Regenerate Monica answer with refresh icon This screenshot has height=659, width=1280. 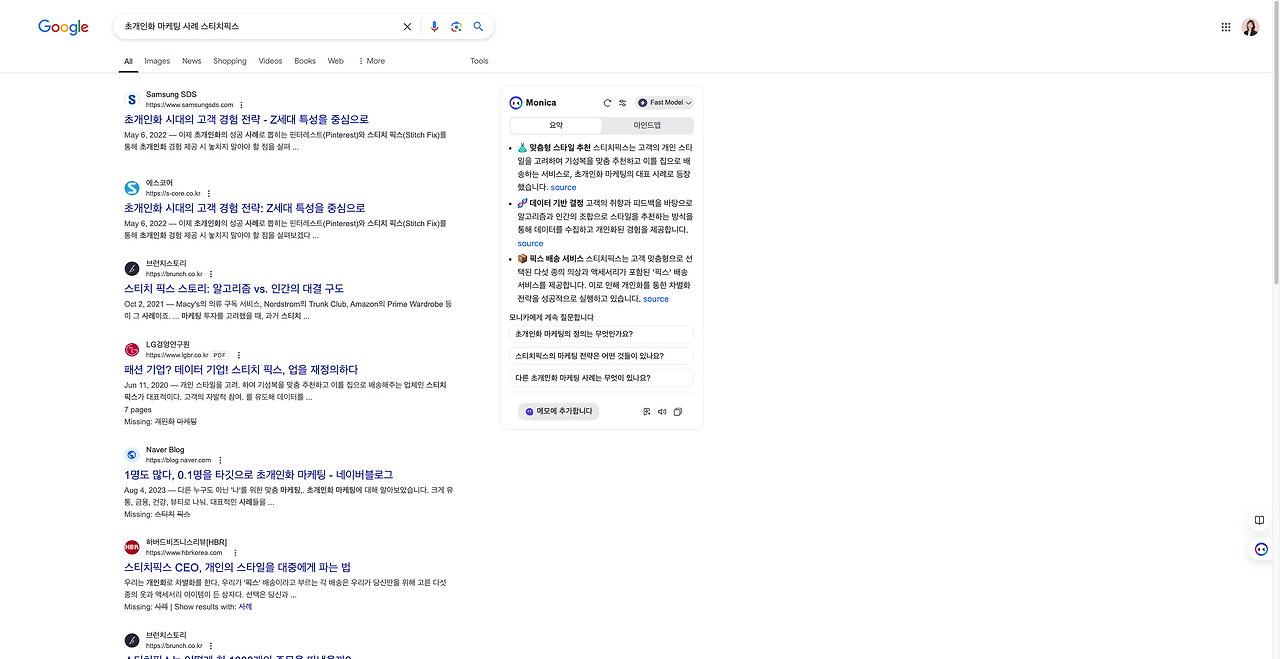[607, 102]
